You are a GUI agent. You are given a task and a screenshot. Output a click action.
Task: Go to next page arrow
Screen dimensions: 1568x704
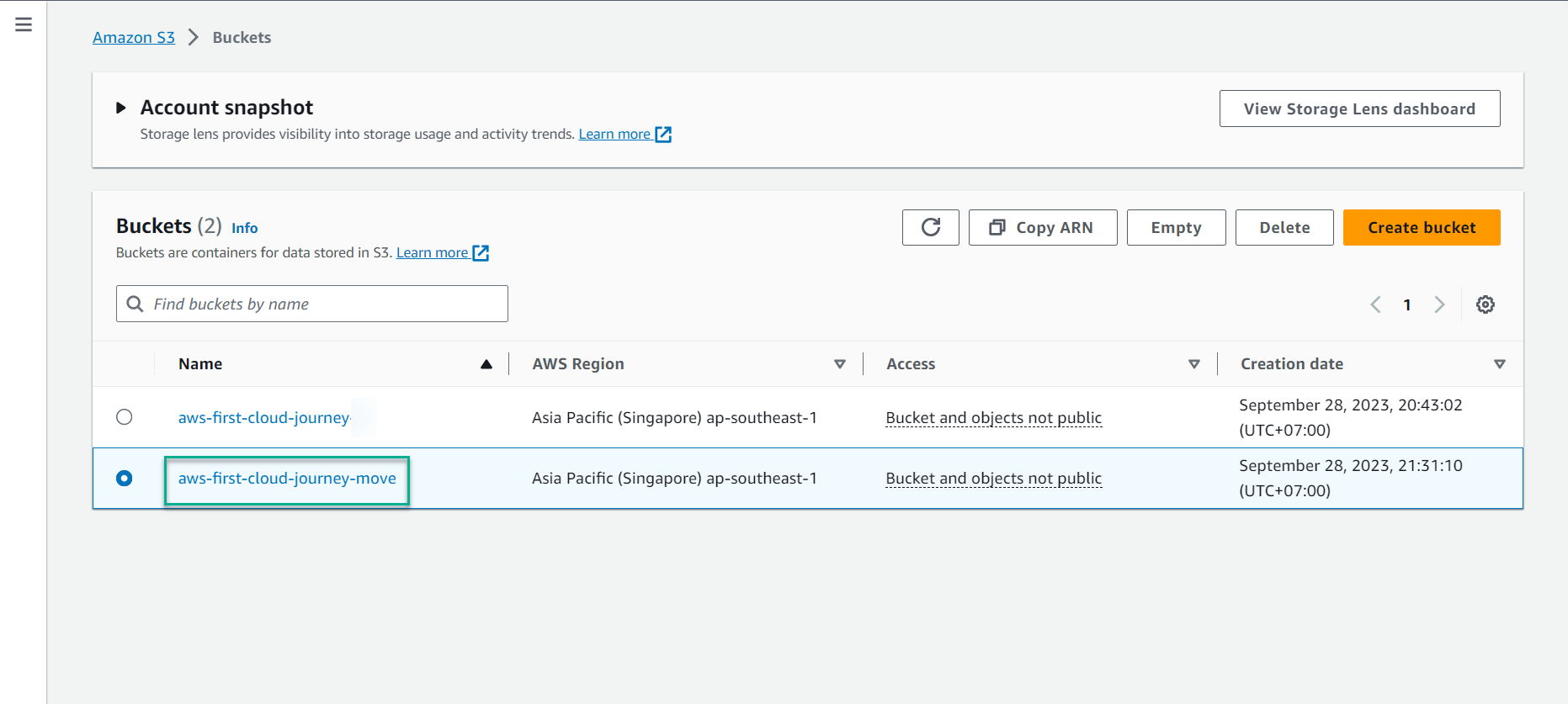pos(1439,304)
